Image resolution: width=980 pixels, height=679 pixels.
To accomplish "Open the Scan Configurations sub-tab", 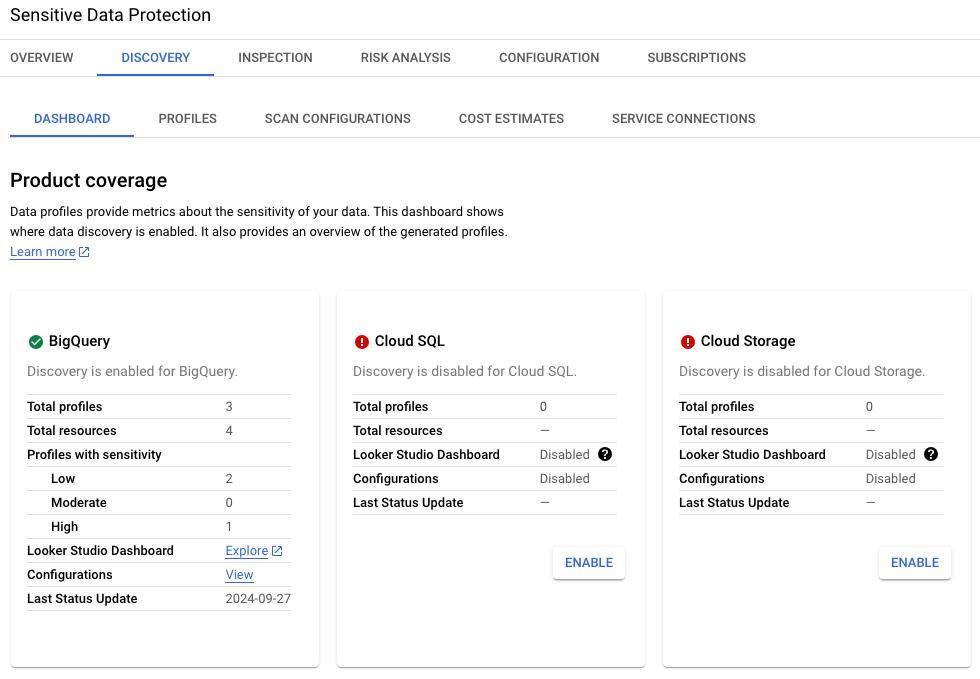I will point(338,119).
